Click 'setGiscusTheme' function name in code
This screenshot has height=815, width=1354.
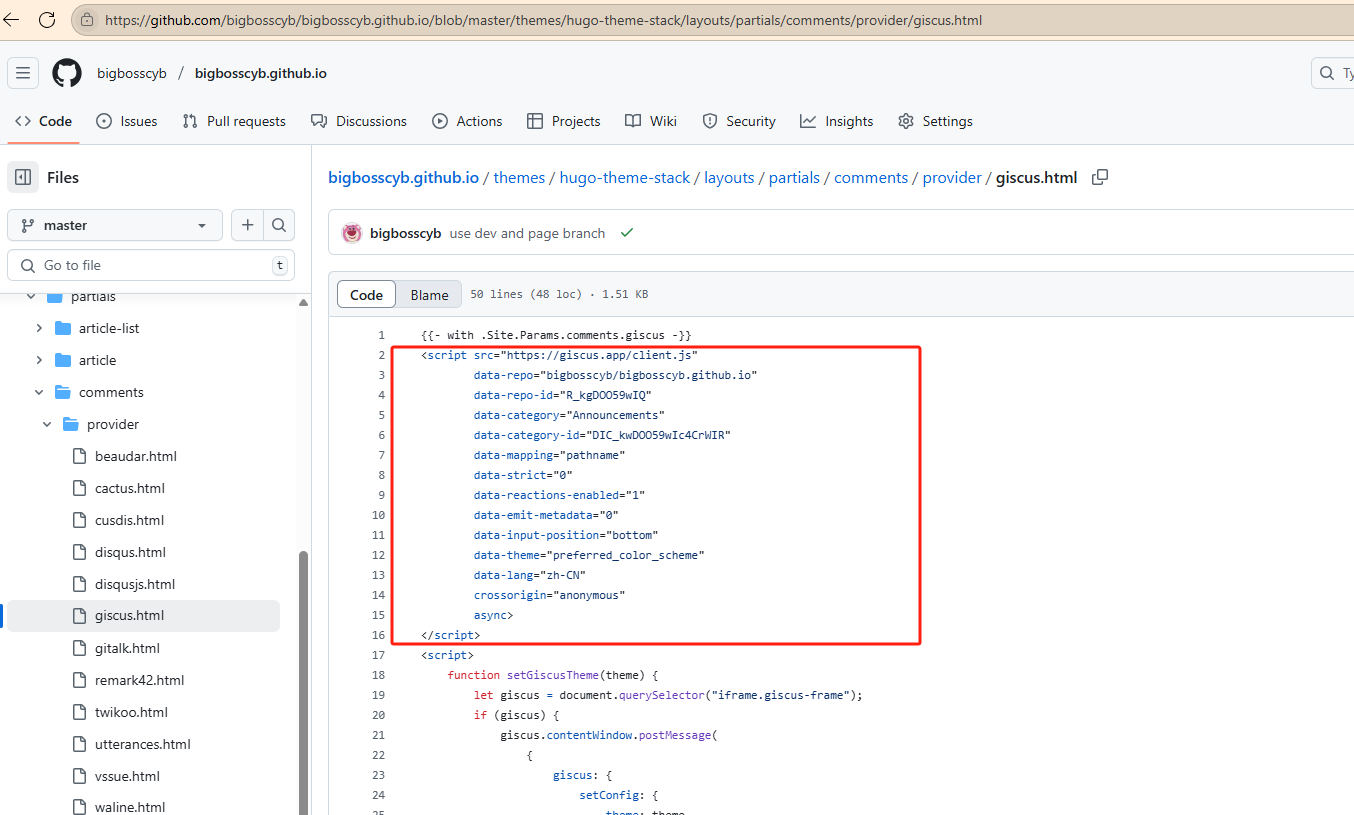point(554,675)
